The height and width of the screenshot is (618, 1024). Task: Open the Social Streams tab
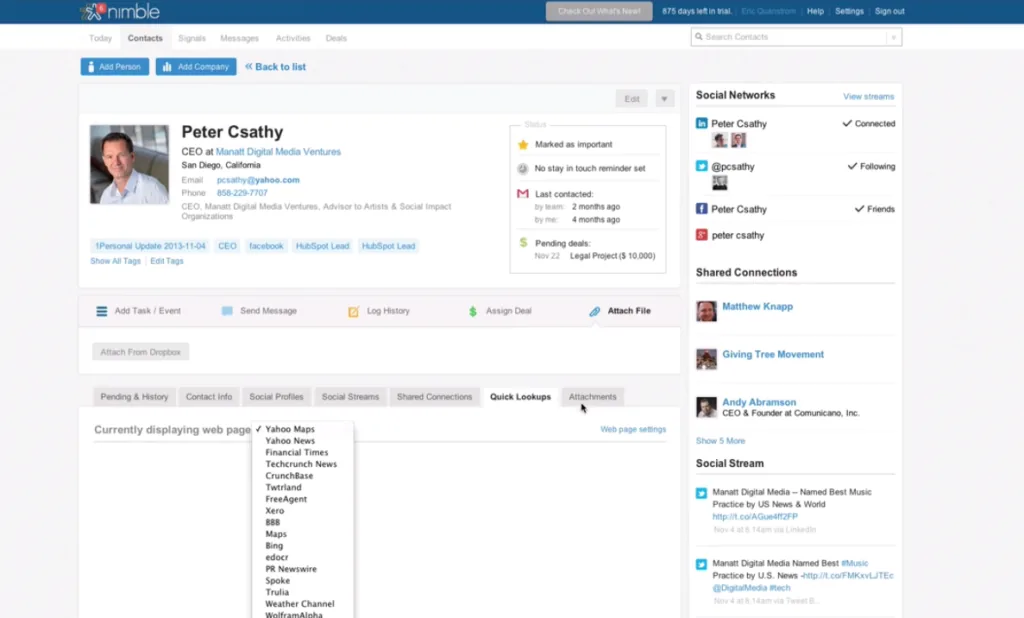point(350,397)
